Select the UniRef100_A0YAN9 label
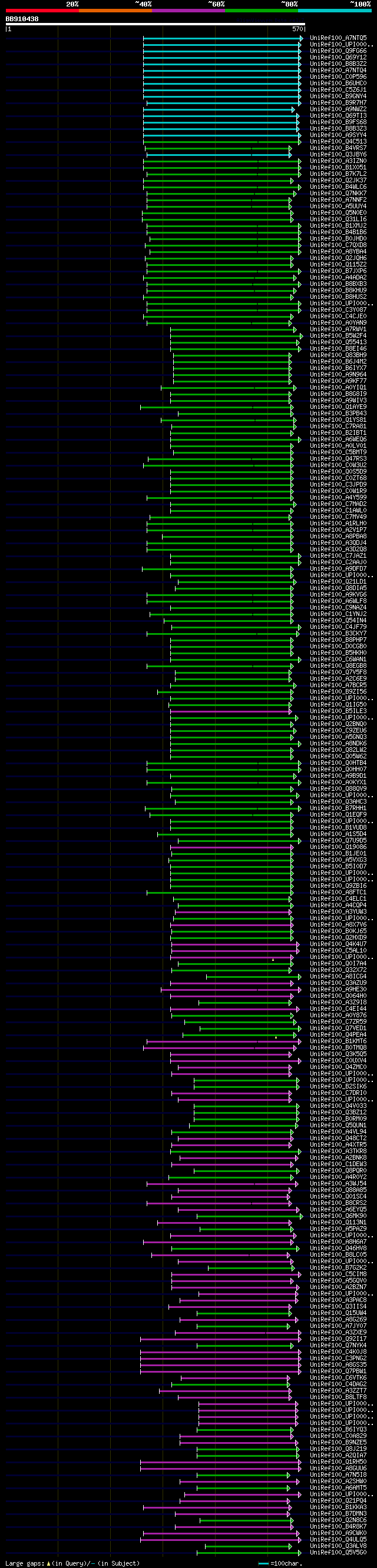The image size is (377, 1568). pyautogui.click(x=338, y=323)
